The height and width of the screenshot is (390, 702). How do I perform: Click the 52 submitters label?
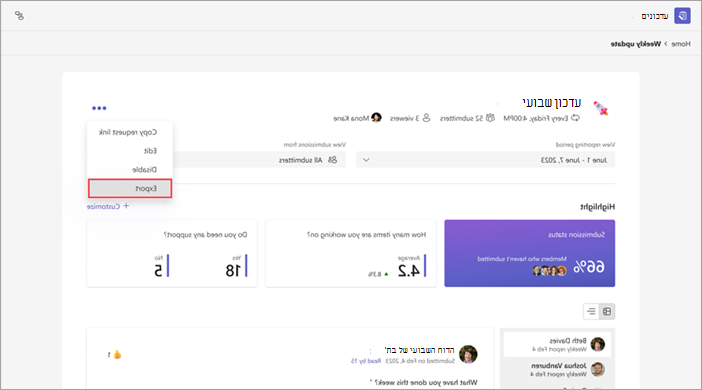461,118
